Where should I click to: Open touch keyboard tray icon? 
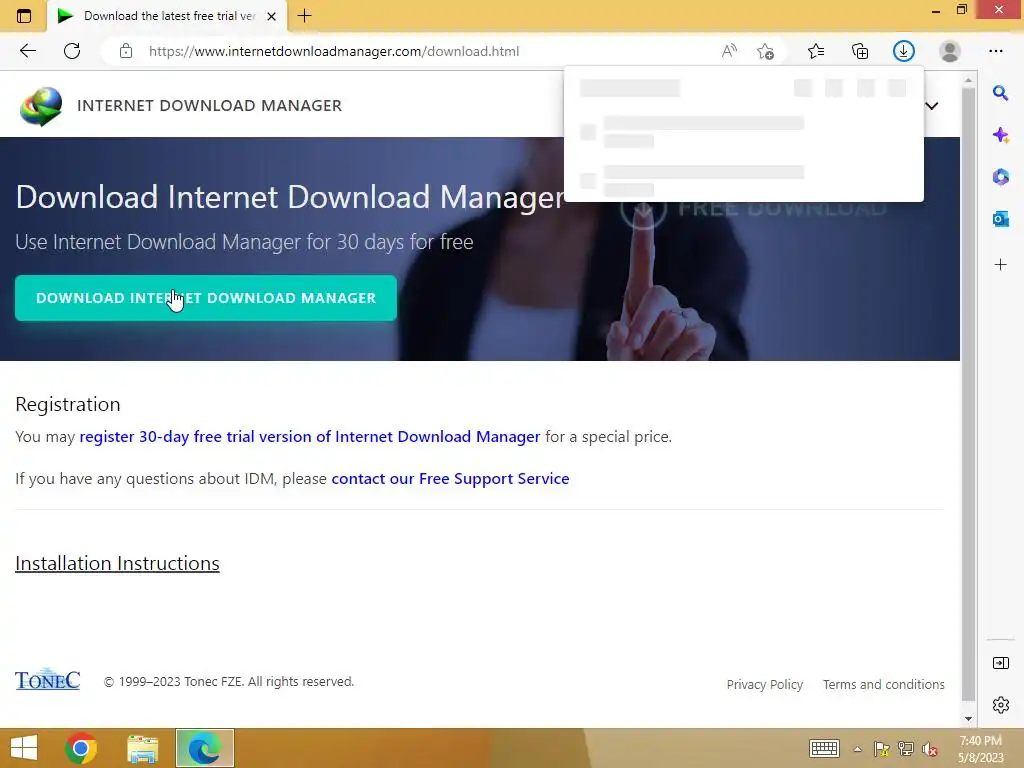[x=824, y=748]
